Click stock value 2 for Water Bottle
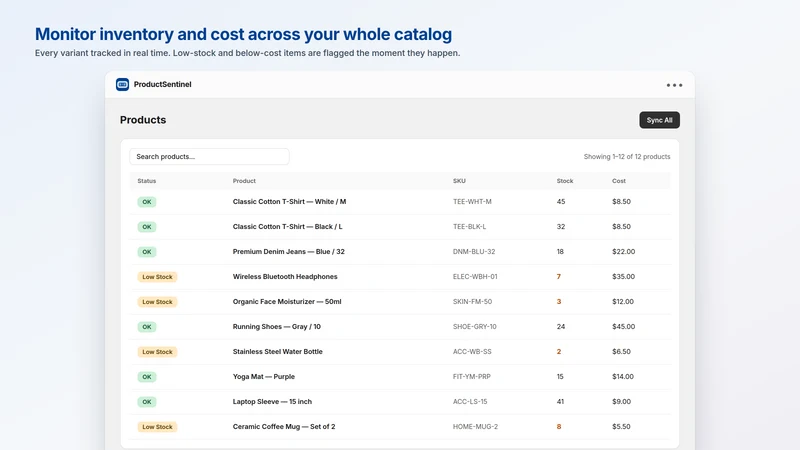 click(x=559, y=352)
